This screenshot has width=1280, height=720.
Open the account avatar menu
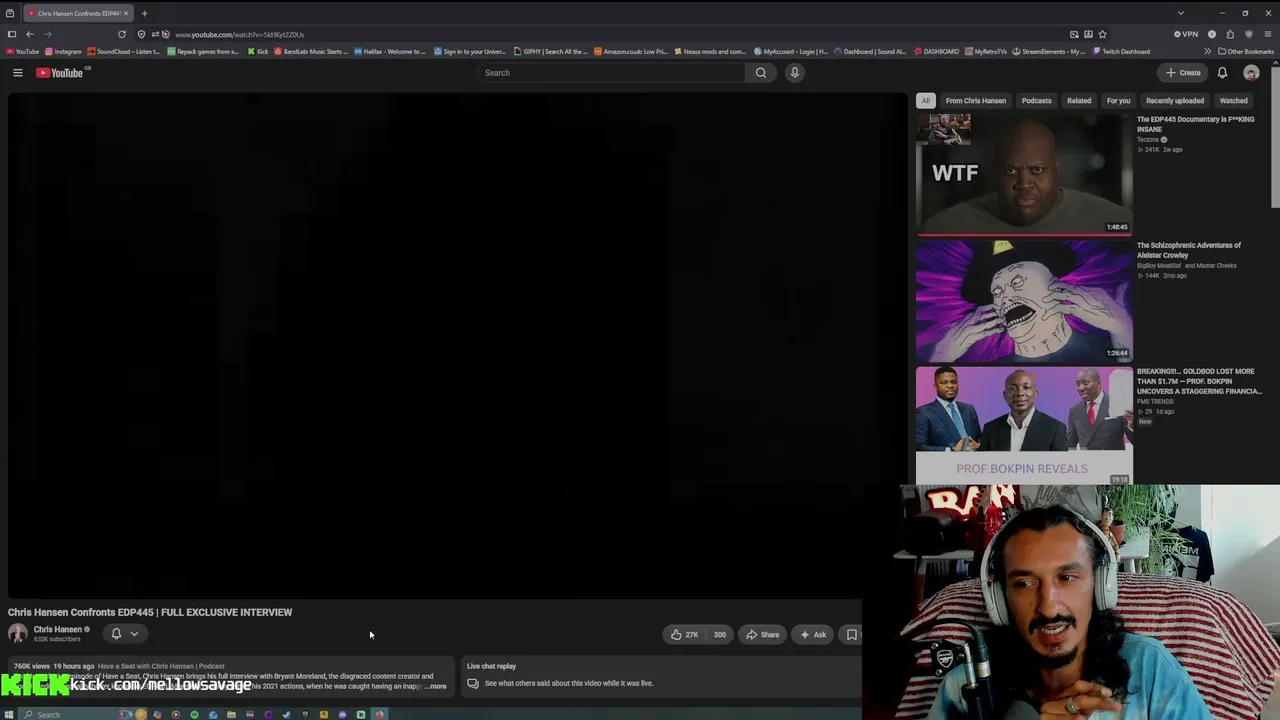coord(1251,73)
